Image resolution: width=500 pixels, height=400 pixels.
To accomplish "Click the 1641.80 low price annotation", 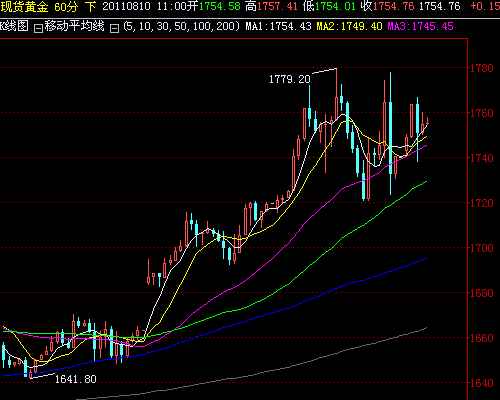I will coord(76,379).
